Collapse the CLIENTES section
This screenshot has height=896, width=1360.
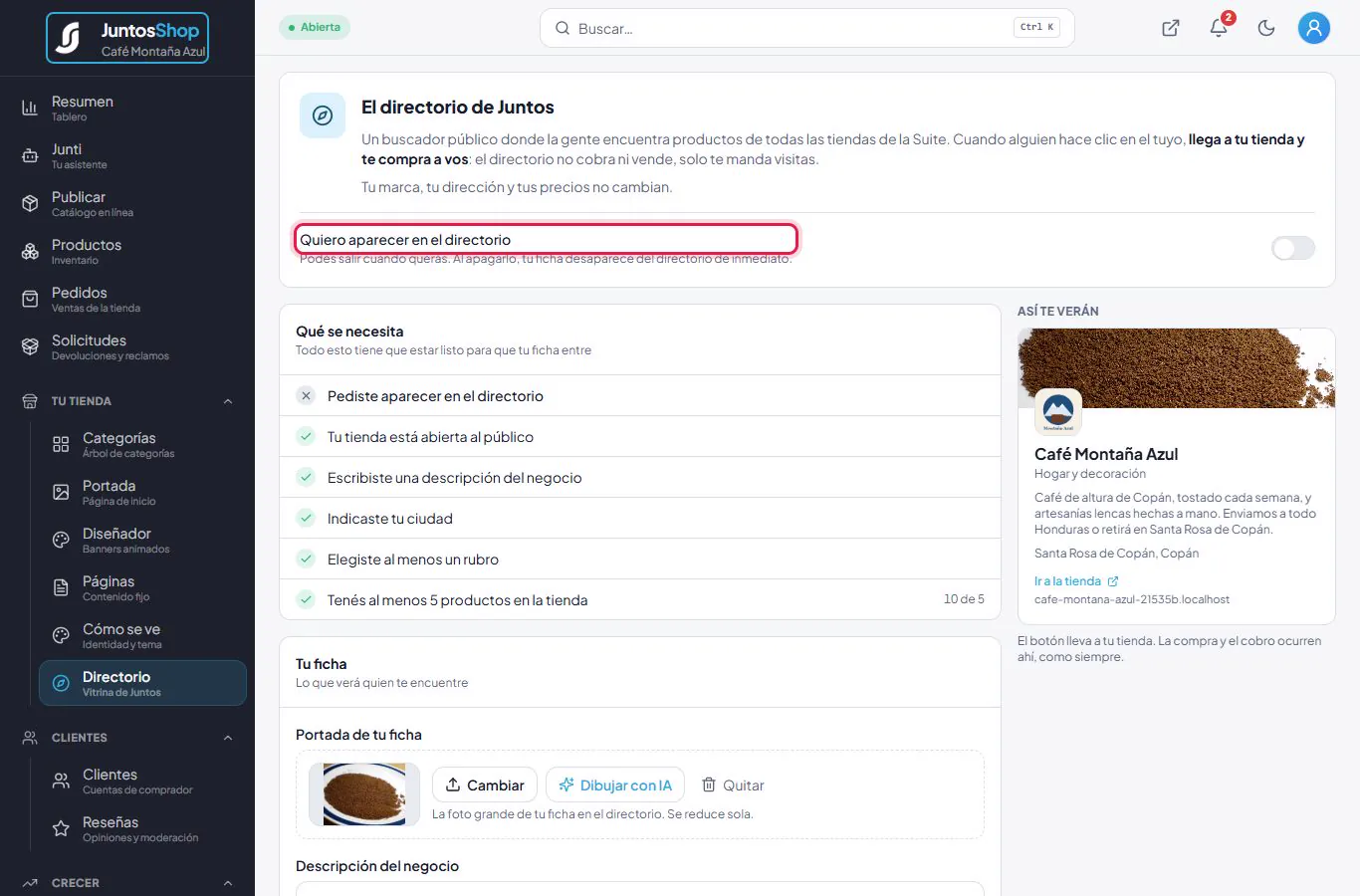click(x=228, y=738)
